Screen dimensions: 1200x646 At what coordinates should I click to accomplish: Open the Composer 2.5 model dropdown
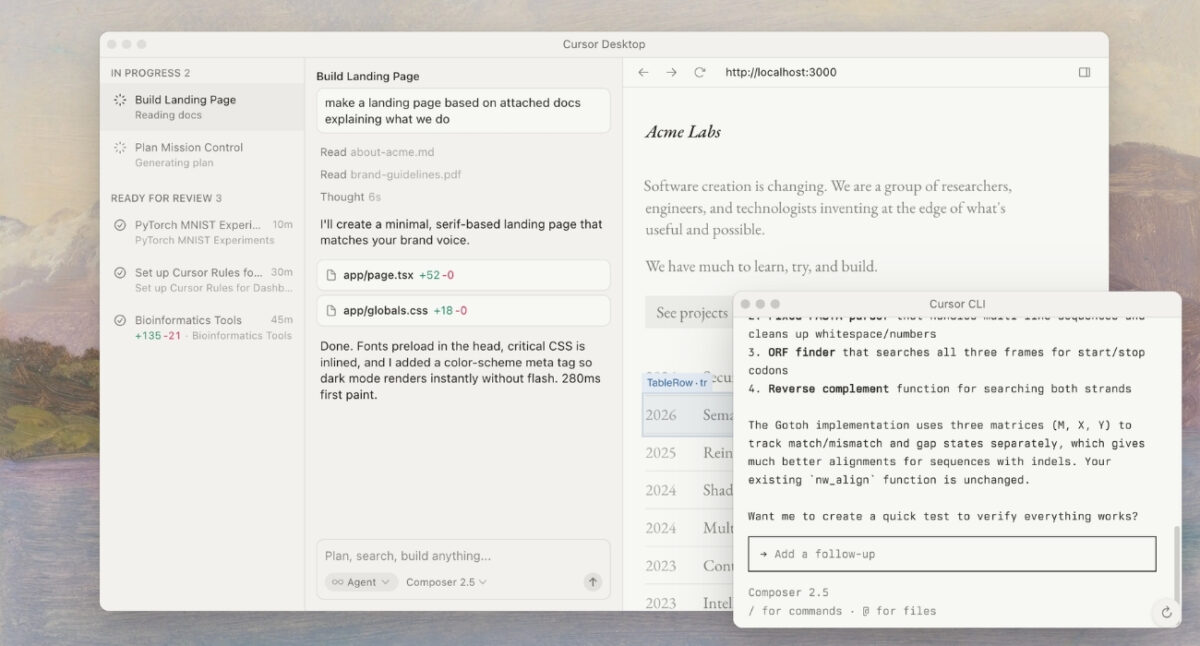(446, 582)
